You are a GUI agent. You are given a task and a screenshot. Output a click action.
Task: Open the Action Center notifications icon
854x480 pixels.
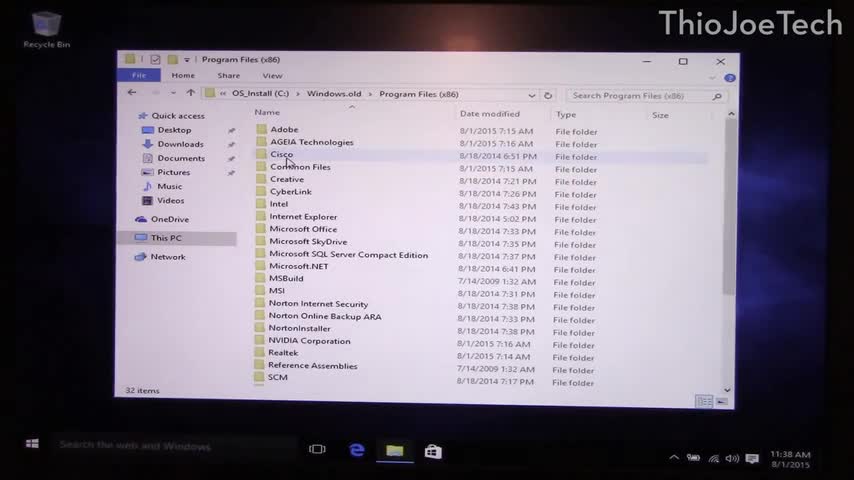(752, 458)
